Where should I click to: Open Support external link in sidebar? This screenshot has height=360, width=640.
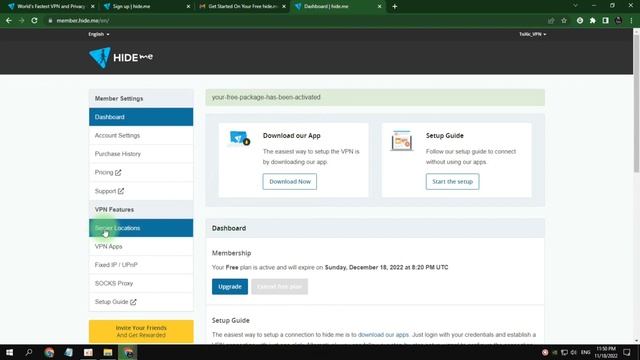tap(141, 191)
